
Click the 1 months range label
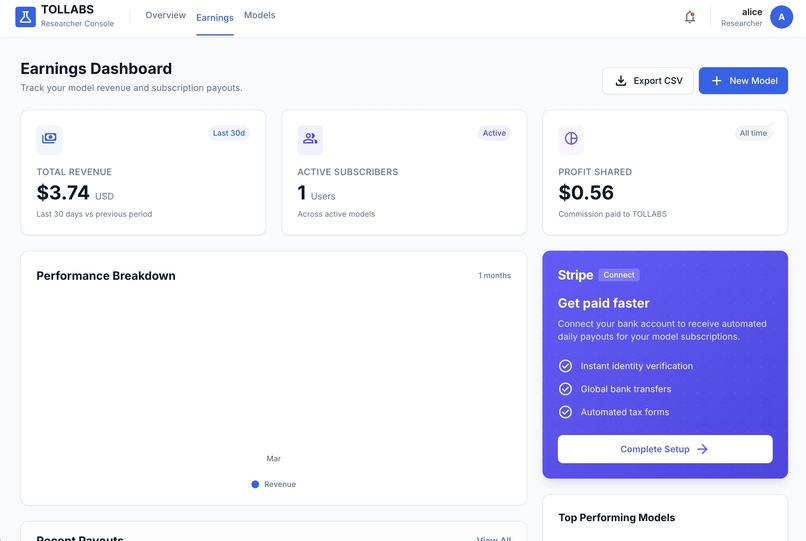[494, 276]
